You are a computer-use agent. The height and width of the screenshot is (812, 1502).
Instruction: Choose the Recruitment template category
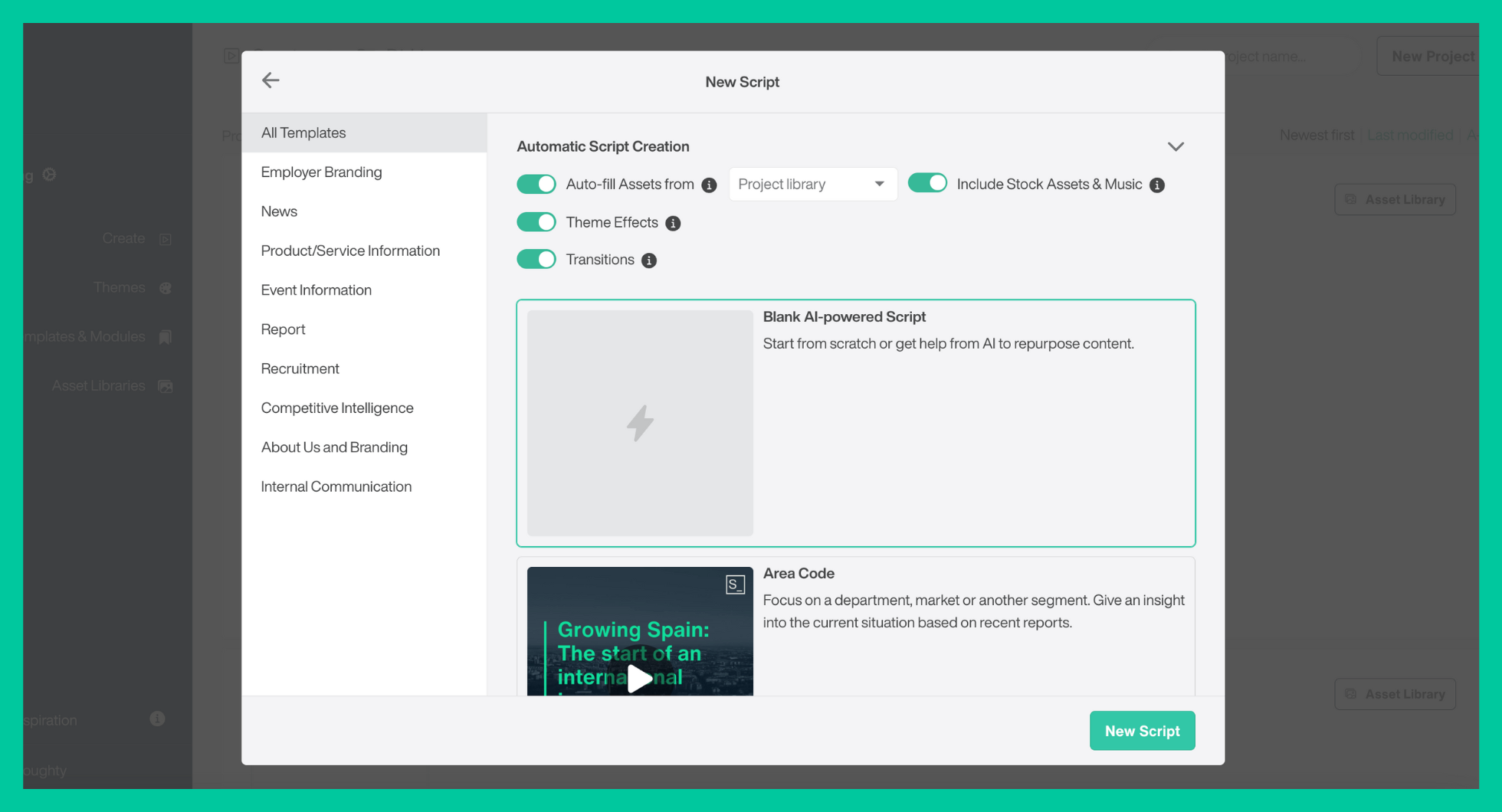click(x=300, y=368)
